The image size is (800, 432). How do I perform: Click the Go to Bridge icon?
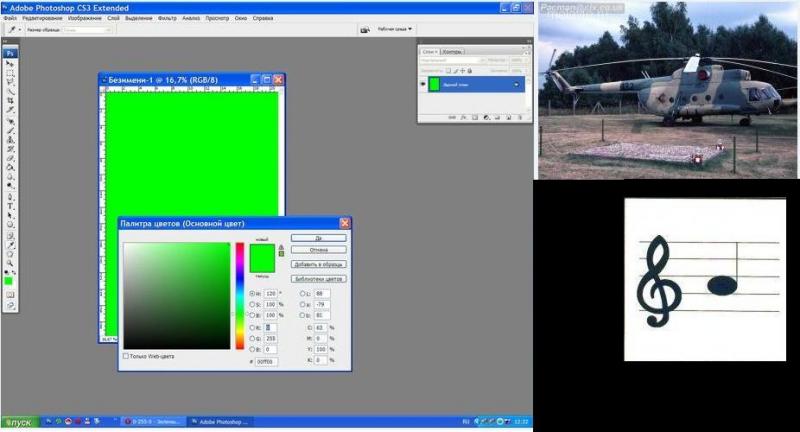coord(362,30)
